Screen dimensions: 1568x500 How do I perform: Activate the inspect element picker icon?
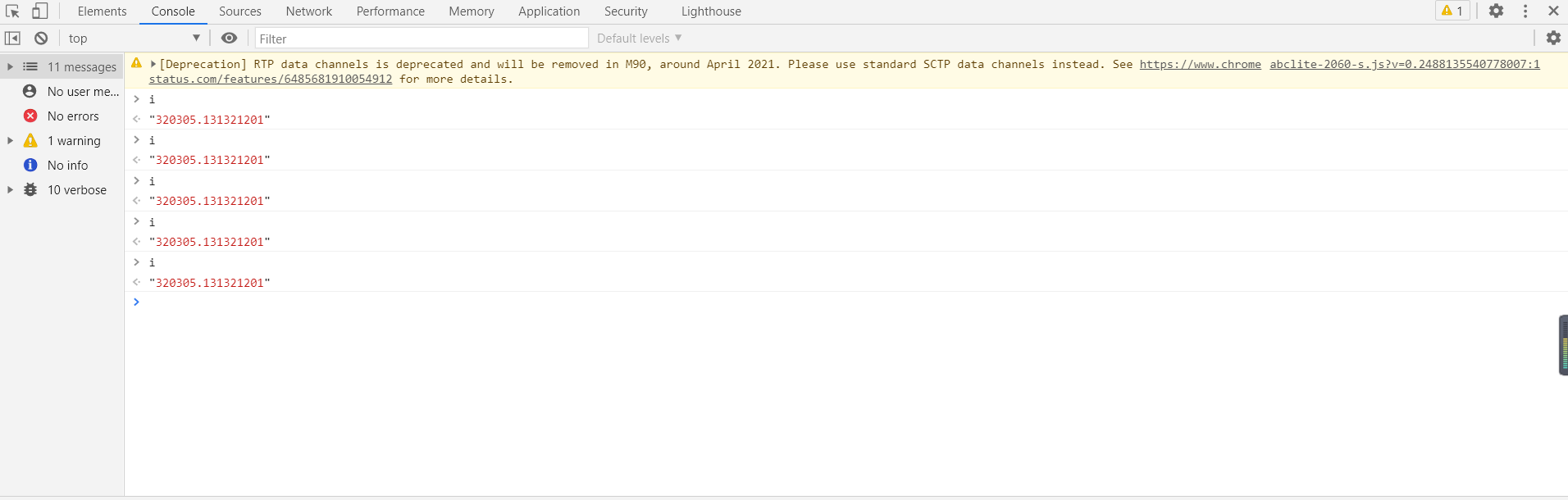12,11
